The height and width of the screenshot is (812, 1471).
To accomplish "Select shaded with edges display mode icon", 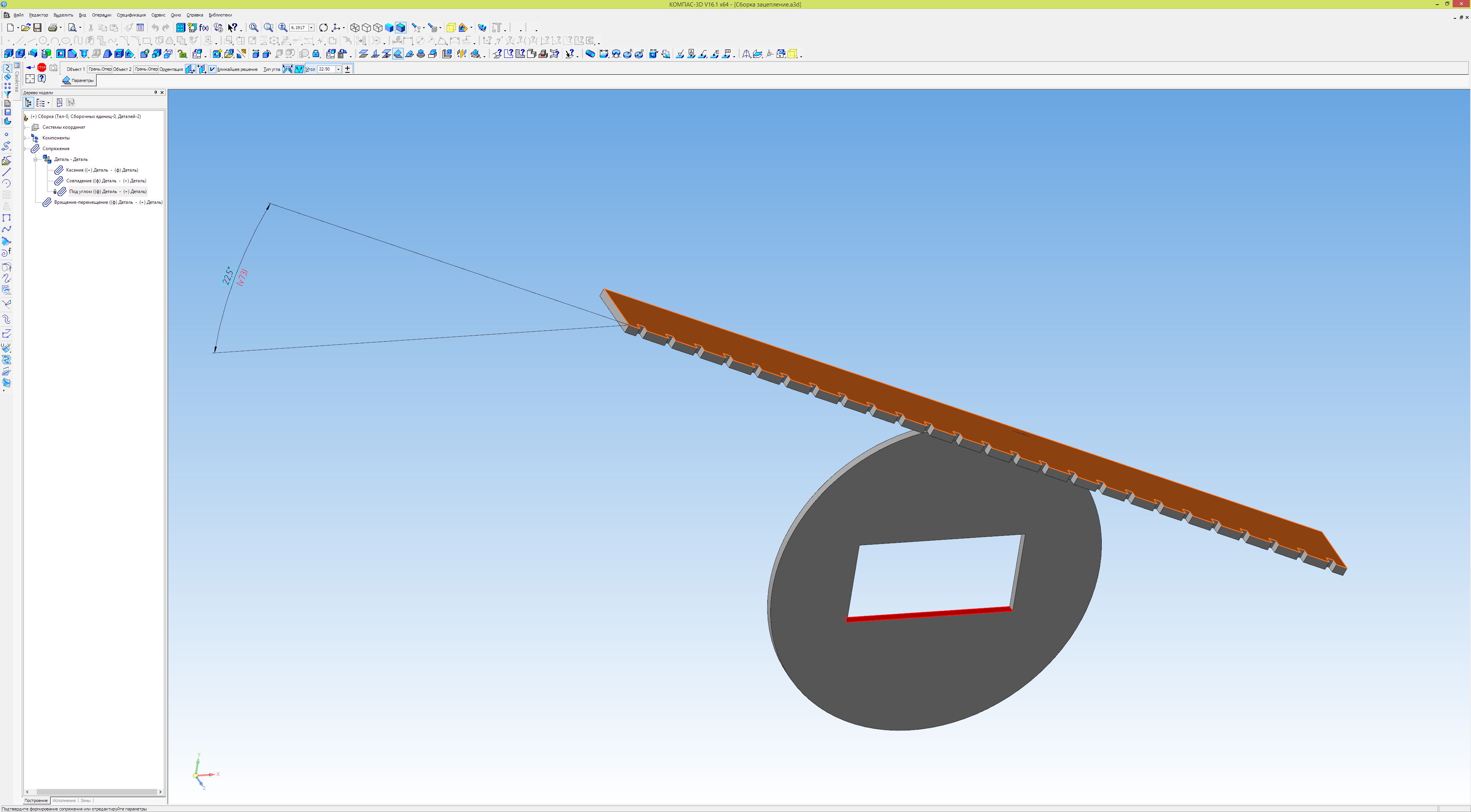I will [401, 28].
